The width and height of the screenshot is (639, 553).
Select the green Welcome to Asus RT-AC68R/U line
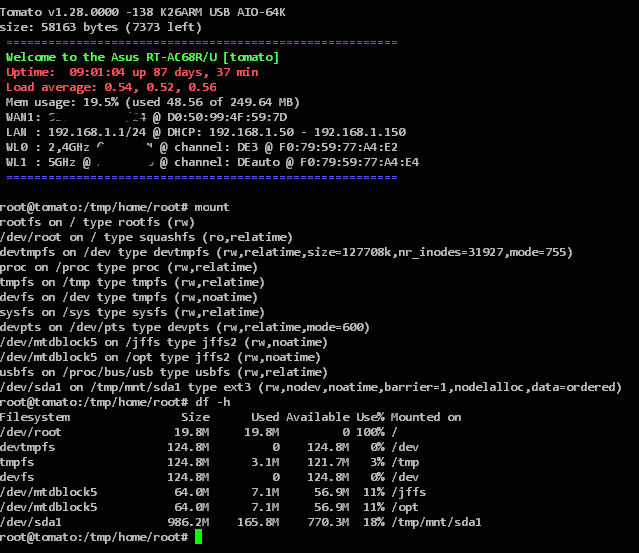142,57
